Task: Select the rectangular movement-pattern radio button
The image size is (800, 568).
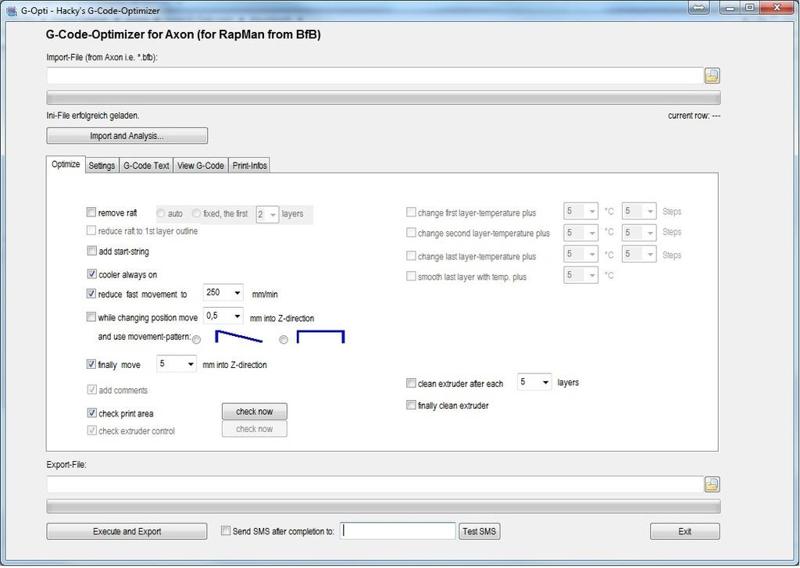Action: coord(284,339)
